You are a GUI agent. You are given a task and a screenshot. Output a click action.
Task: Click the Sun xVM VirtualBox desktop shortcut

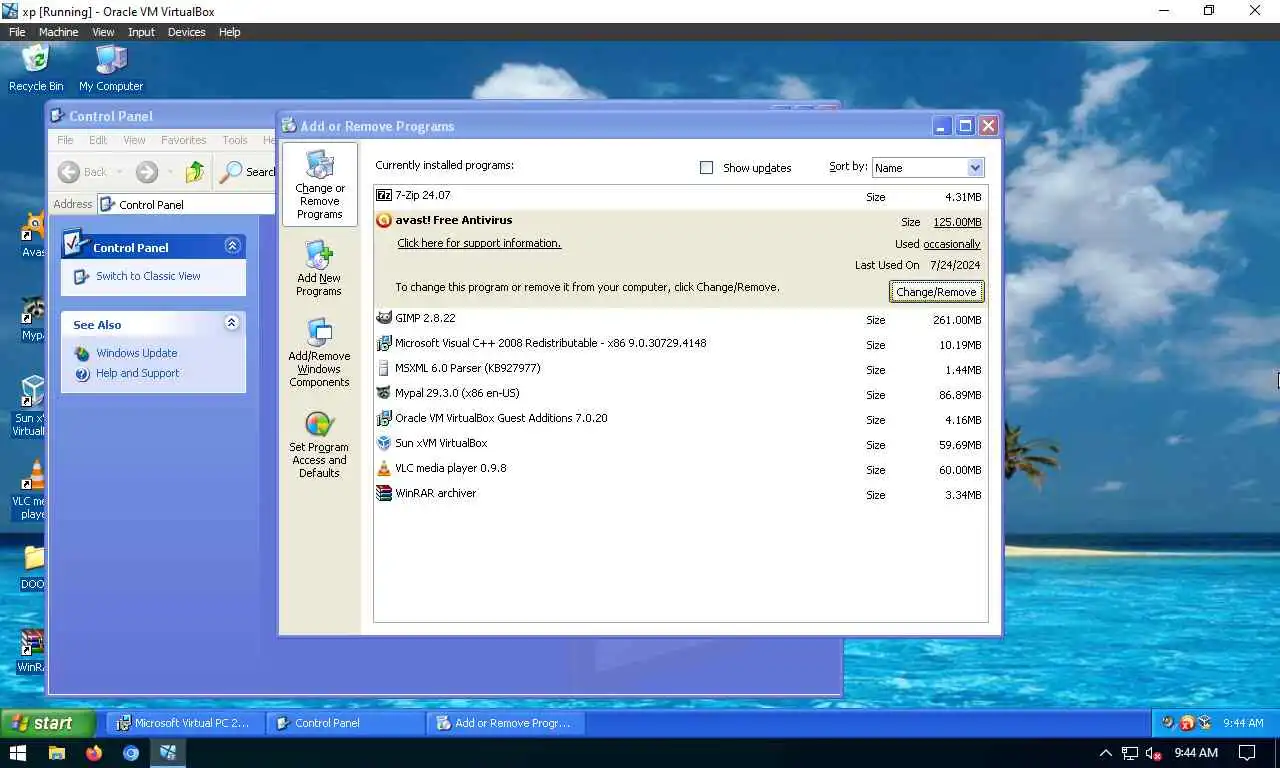(30, 406)
